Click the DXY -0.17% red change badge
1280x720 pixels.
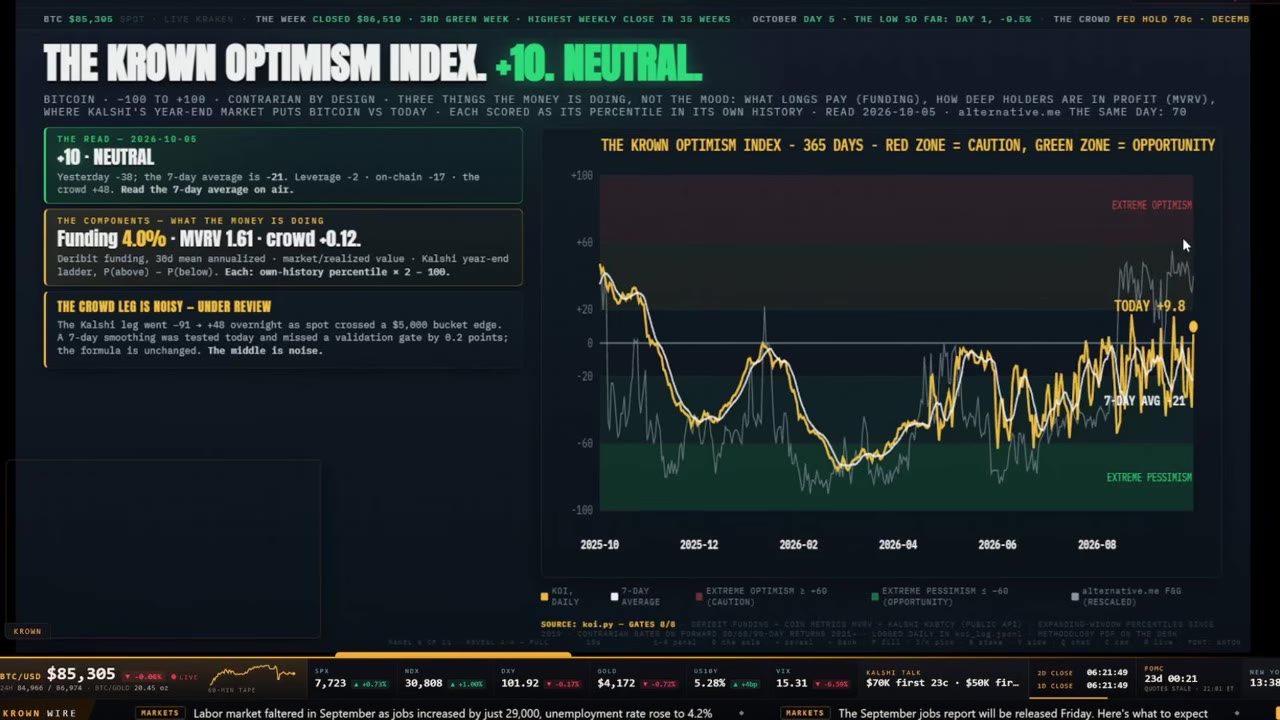click(563, 684)
